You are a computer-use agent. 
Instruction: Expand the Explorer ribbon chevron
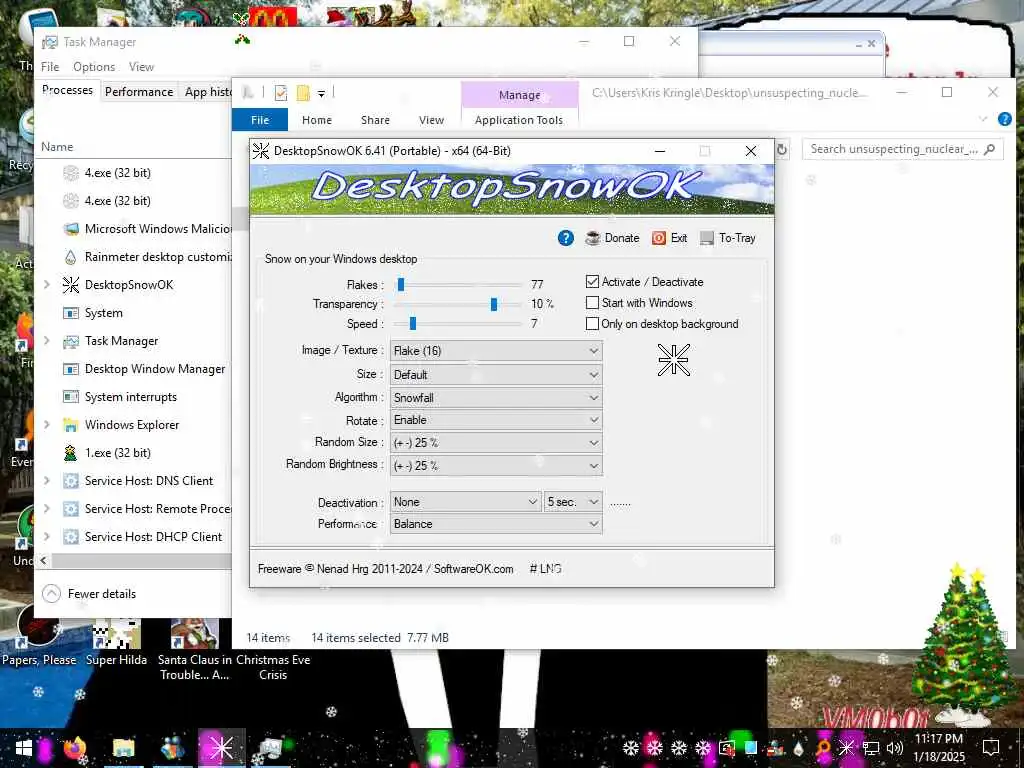point(983,119)
